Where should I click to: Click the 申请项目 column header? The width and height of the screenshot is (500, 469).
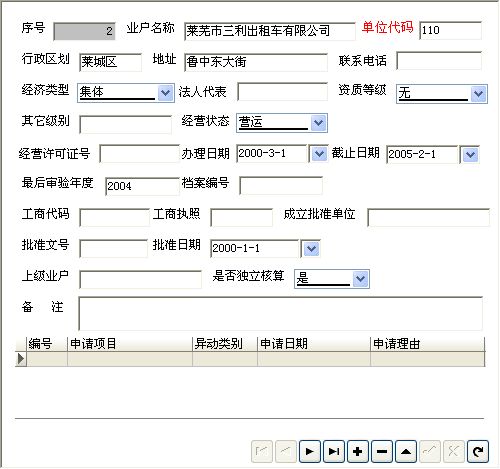130,344
